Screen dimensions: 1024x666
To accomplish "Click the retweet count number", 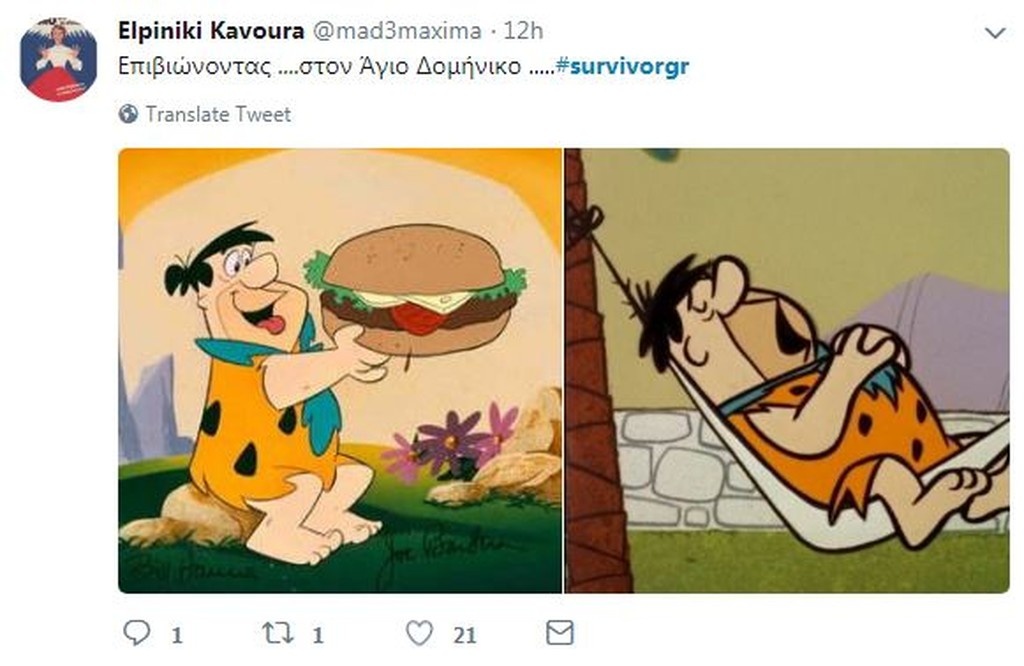I will [315, 633].
